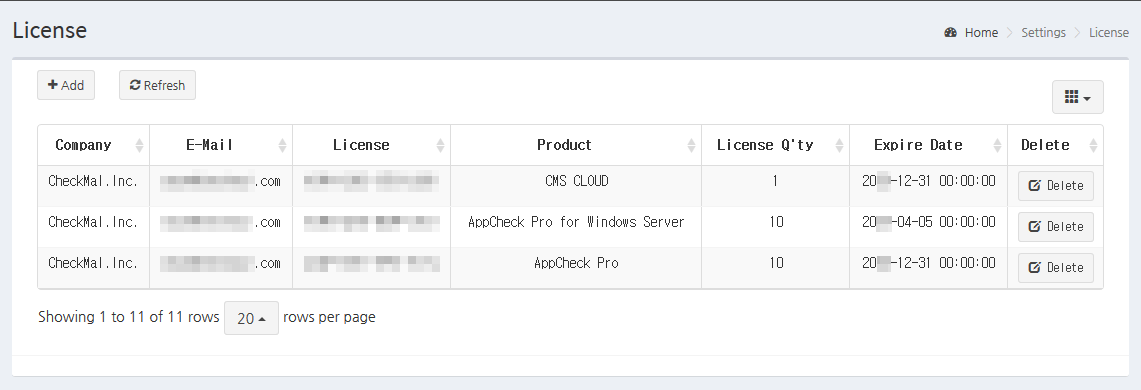Sort by License Q'ty column arrows

pos(839,146)
